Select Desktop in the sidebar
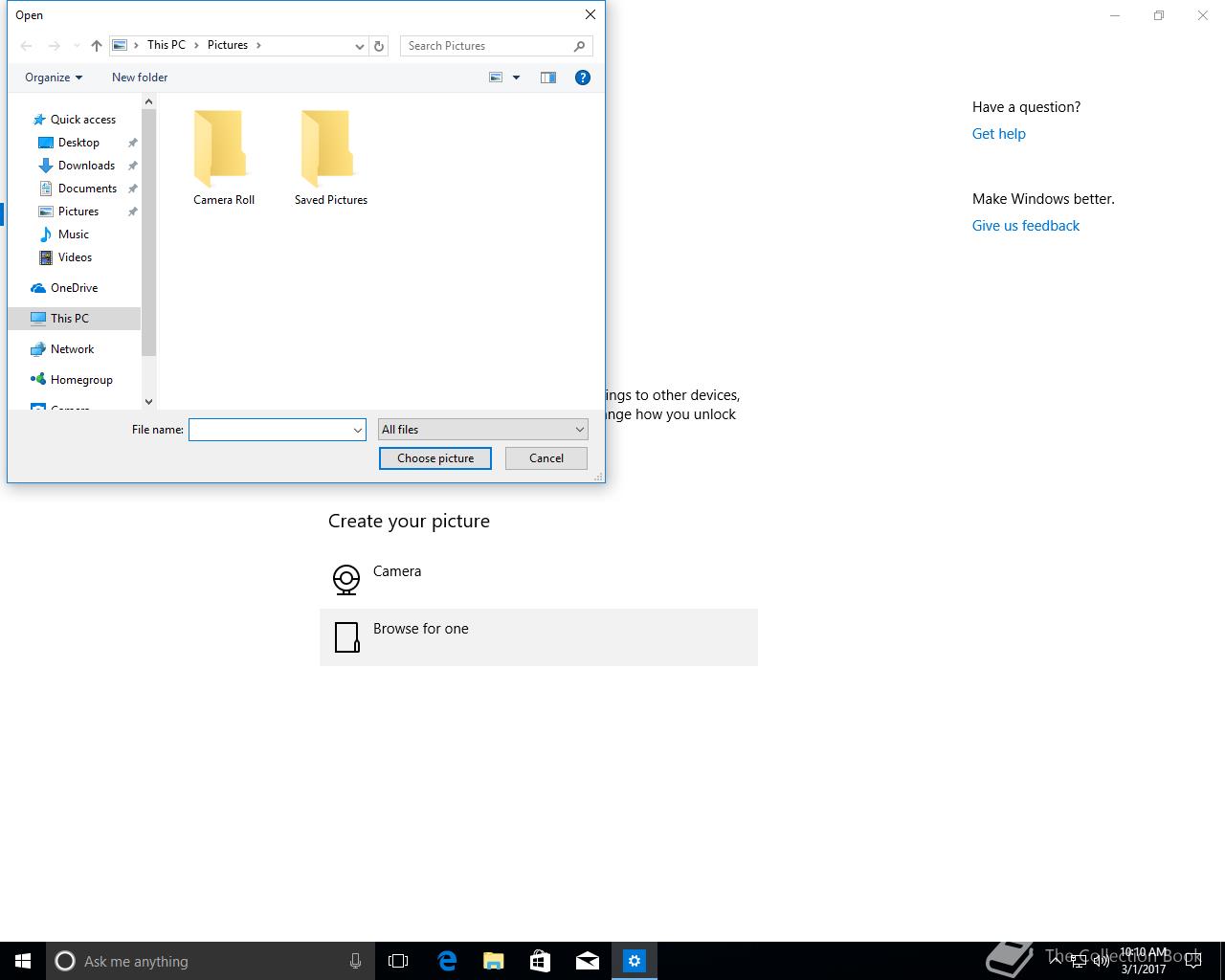The width and height of the screenshot is (1225, 980). [x=78, y=143]
